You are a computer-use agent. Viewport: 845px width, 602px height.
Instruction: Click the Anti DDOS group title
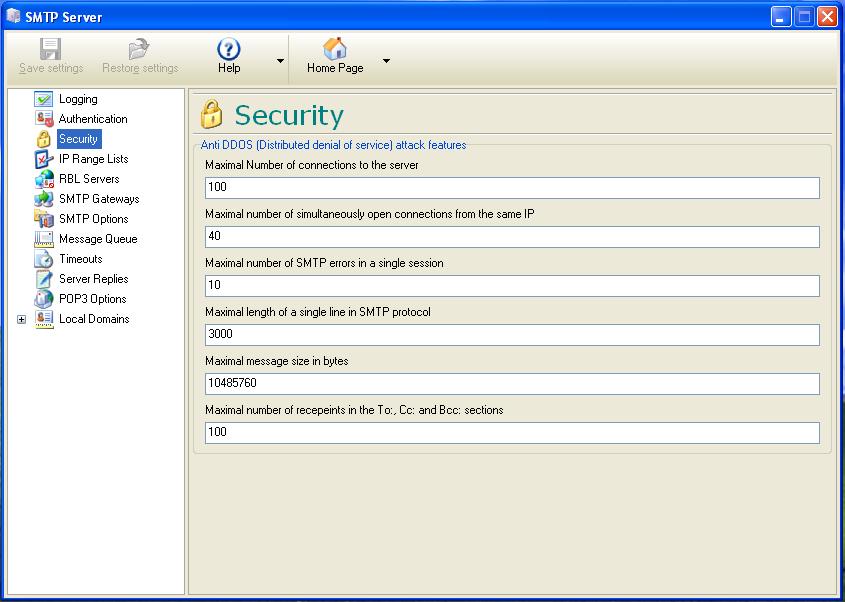tap(333, 145)
